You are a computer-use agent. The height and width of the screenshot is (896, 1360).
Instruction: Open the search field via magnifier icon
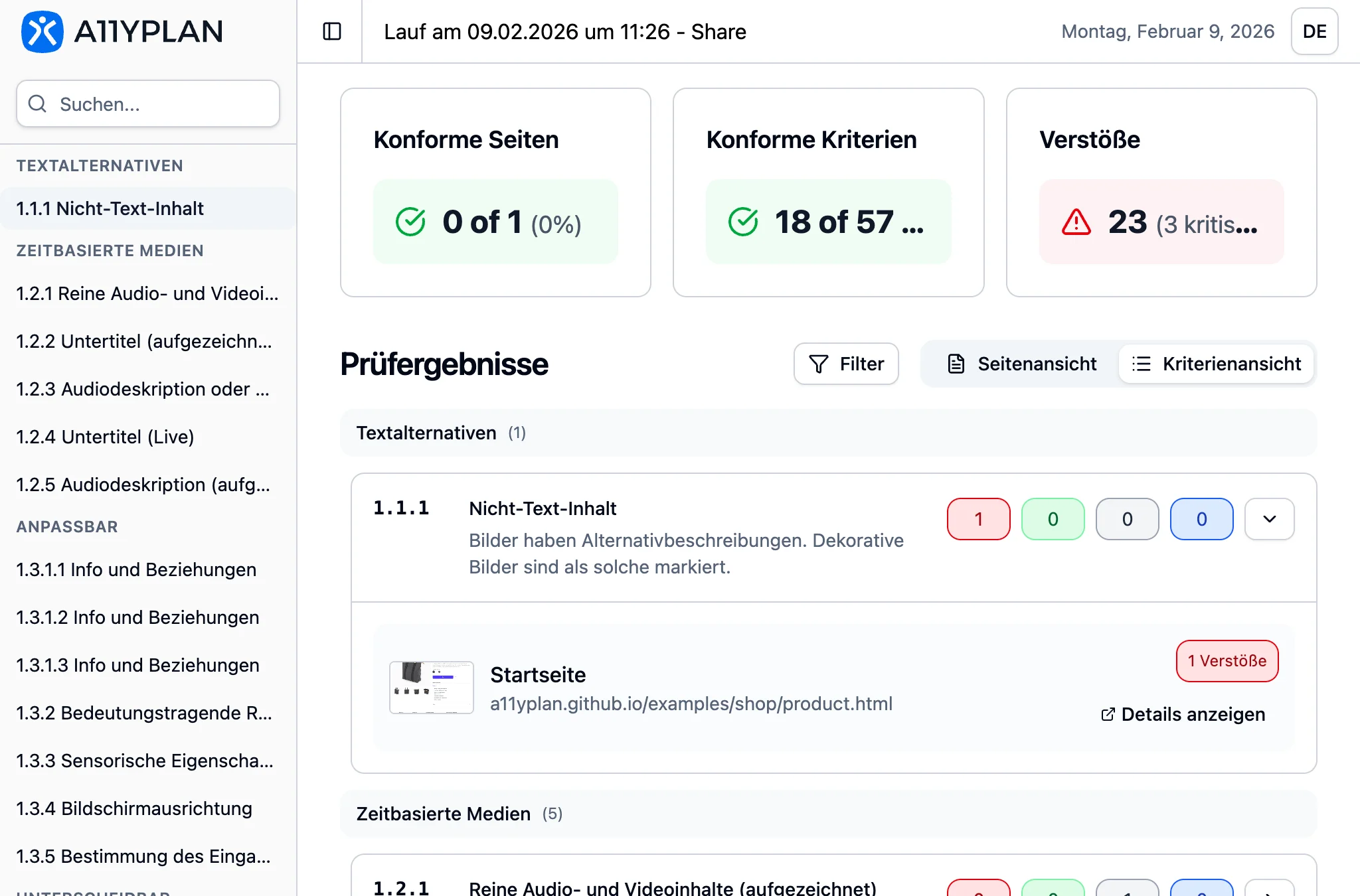(x=37, y=104)
